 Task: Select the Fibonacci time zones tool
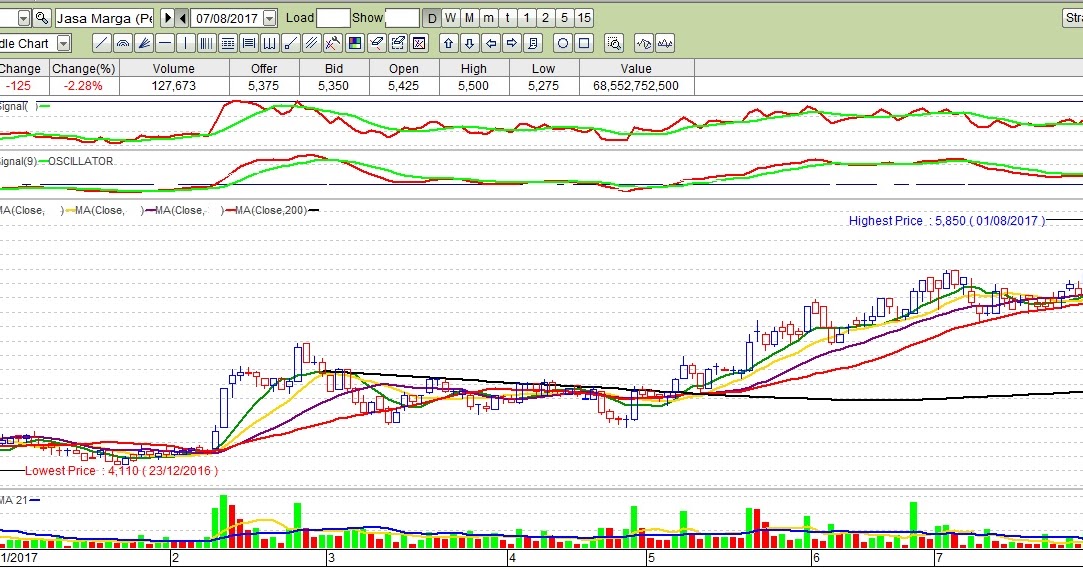270,44
